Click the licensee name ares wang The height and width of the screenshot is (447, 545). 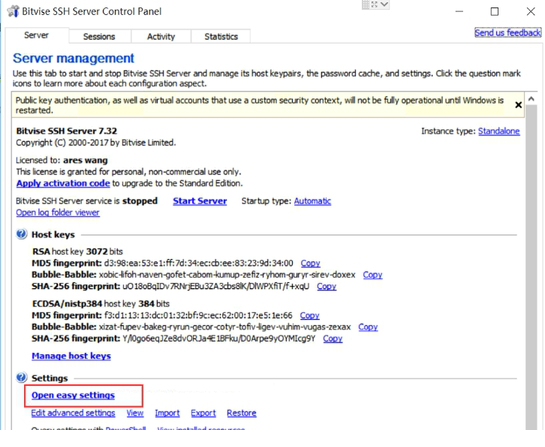point(86,160)
